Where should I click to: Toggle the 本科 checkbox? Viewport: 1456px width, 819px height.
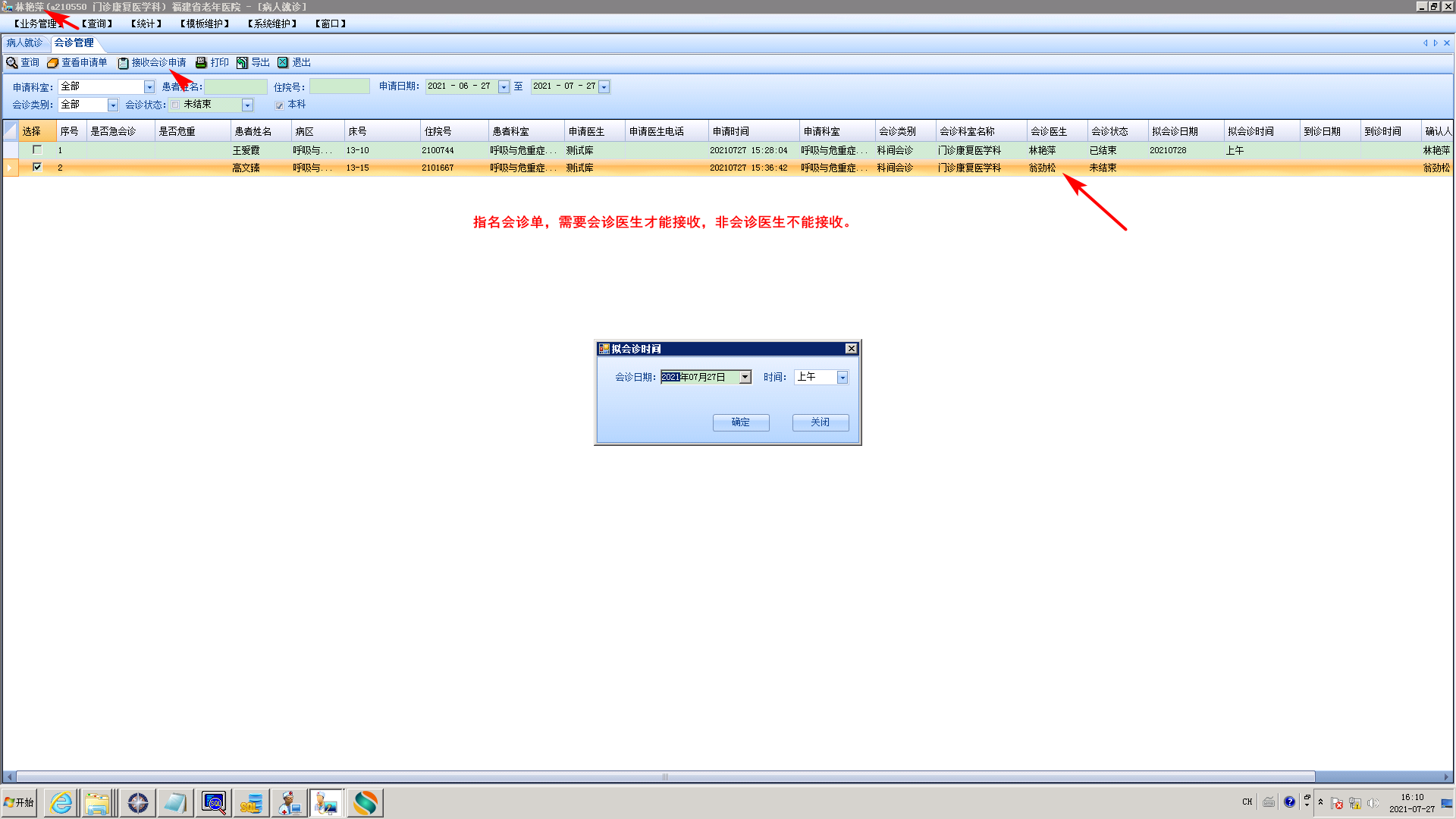click(279, 105)
